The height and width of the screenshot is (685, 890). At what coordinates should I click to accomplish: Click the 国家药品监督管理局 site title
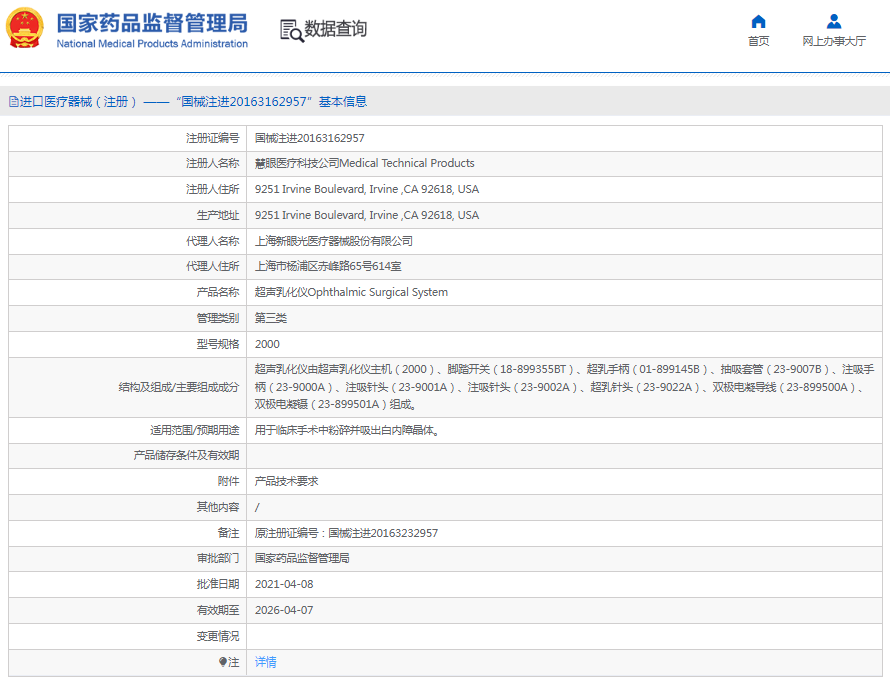click(x=152, y=23)
